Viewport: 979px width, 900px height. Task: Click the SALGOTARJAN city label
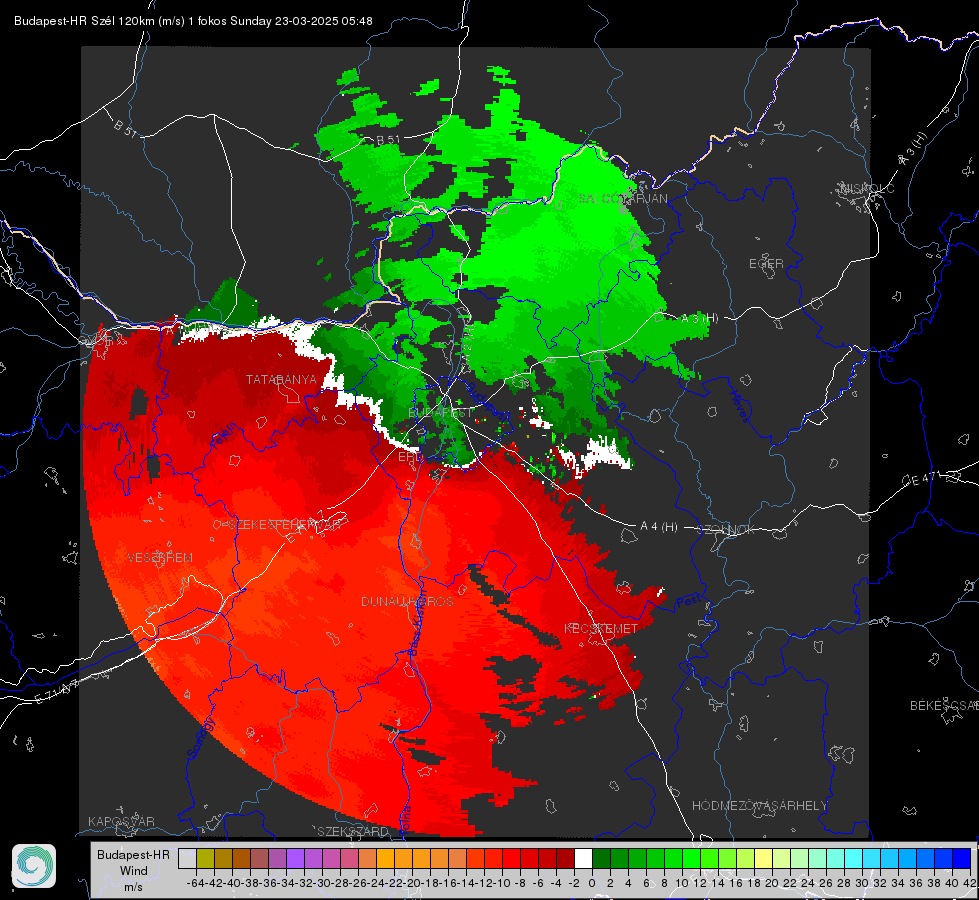pos(623,199)
